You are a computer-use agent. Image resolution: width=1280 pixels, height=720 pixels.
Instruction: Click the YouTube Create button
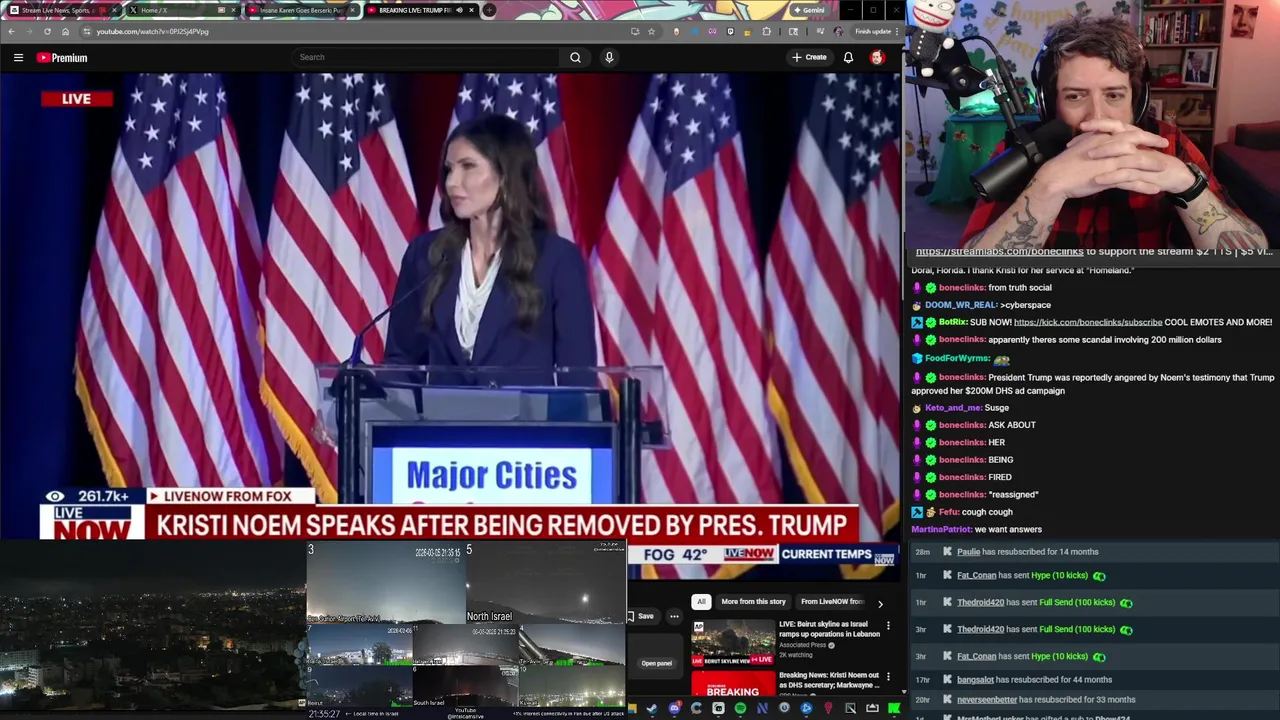[810, 57]
